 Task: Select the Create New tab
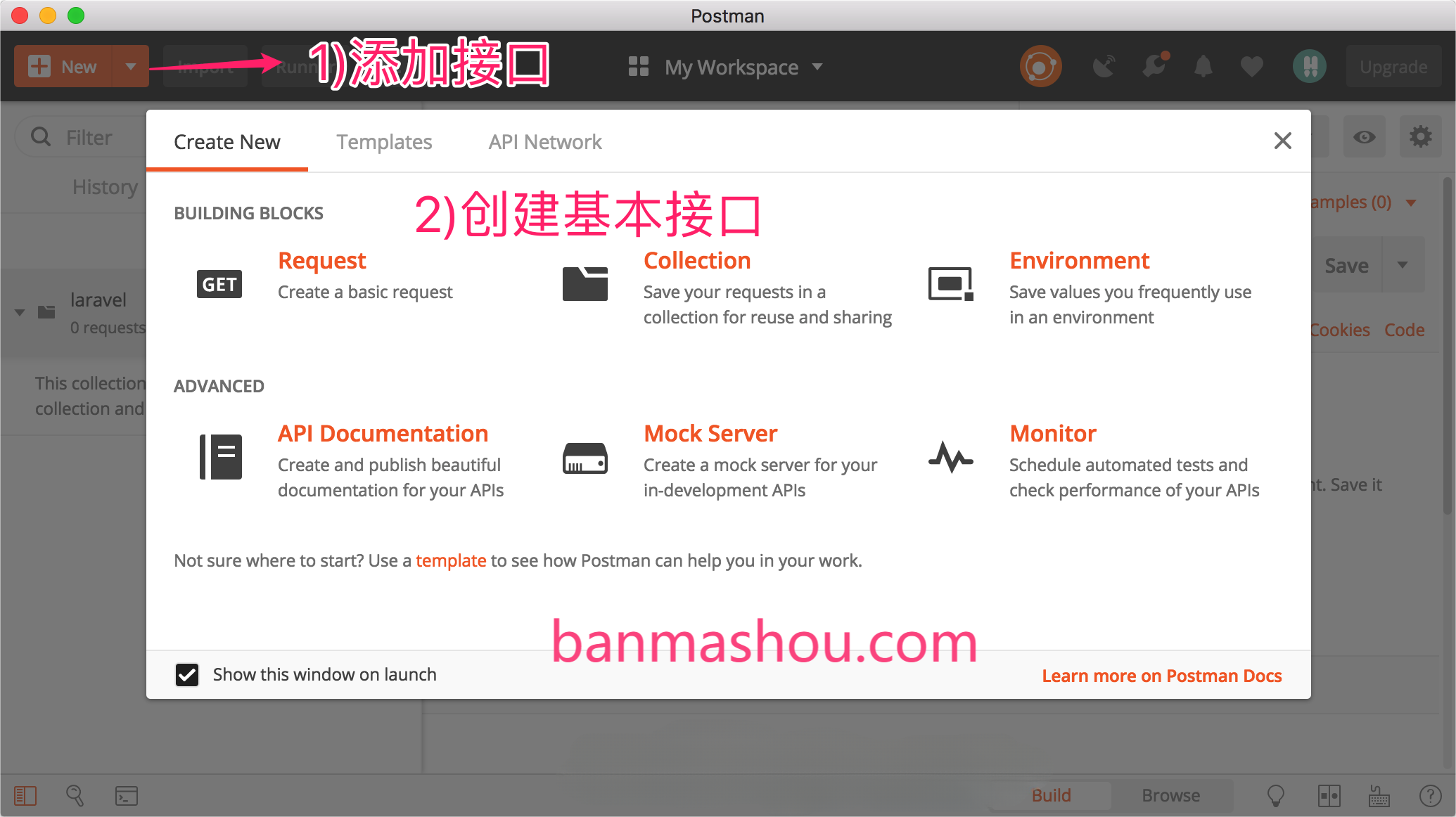pos(226,142)
